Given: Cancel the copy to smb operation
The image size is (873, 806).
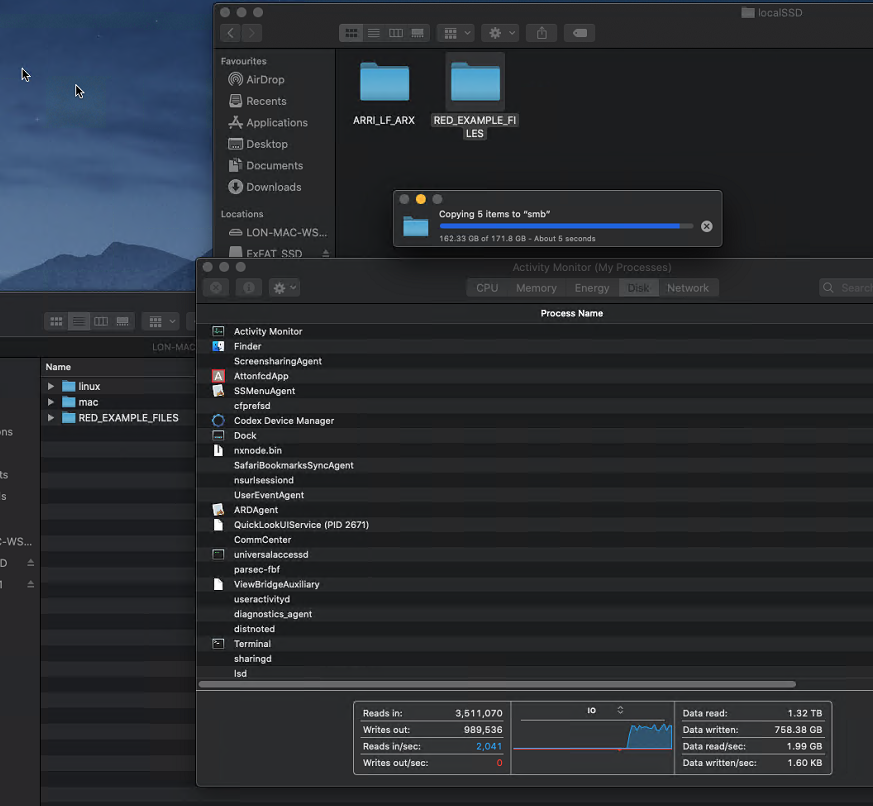Looking at the screenshot, I should pyautogui.click(x=707, y=226).
